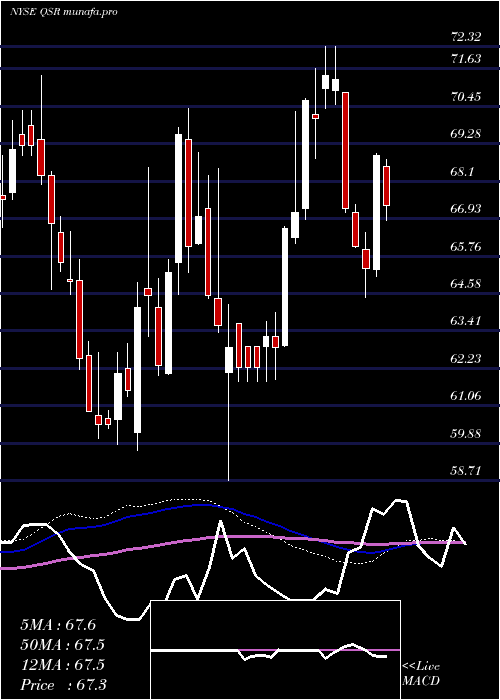
Task: Click the MACD inset chart panel
Action: pyautogui.click(x=275, y=650)
